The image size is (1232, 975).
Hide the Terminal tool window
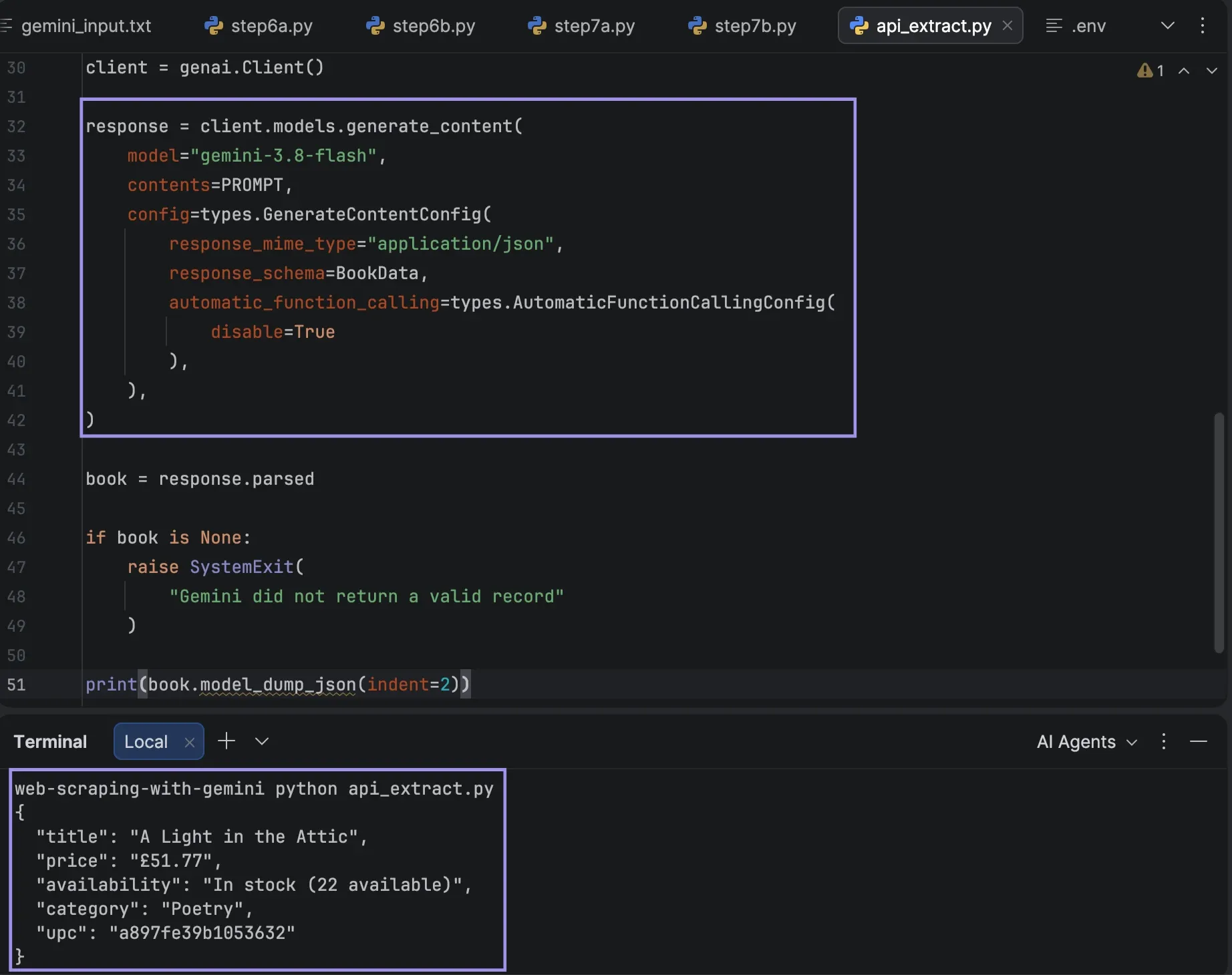click(x=1199, y=742)
